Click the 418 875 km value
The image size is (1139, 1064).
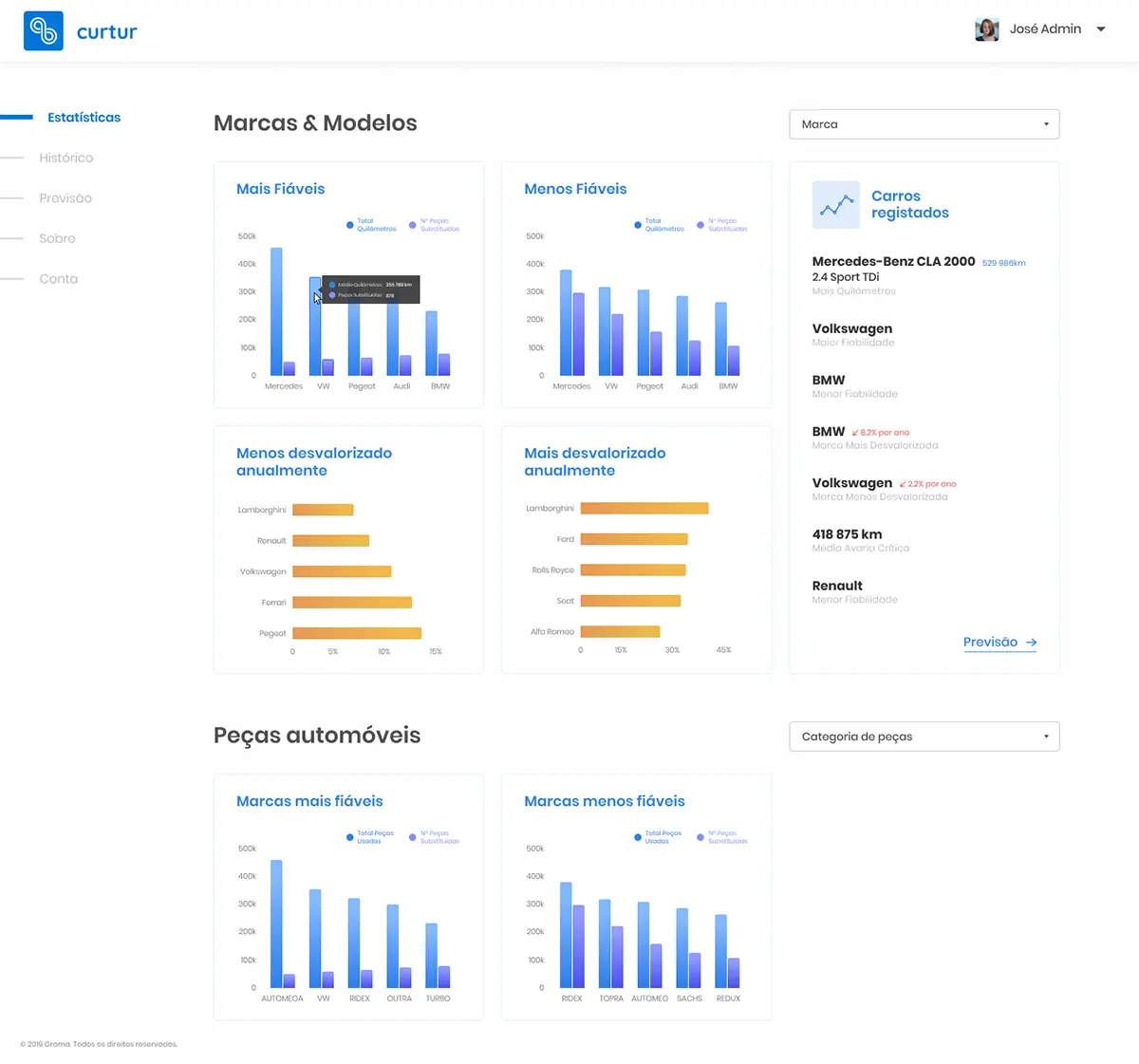847,534
